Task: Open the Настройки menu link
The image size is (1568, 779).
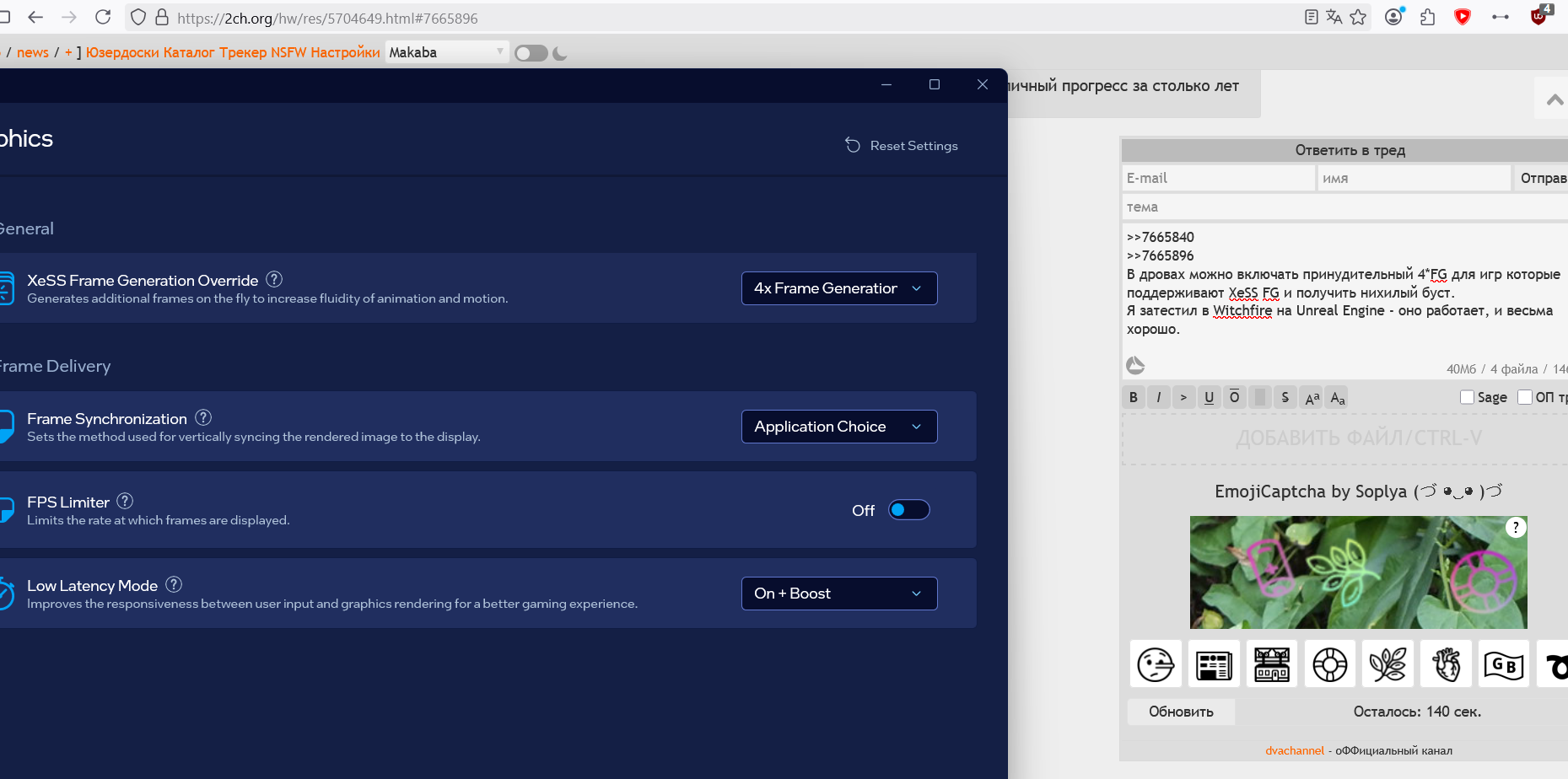Action: tap(345, 52)
